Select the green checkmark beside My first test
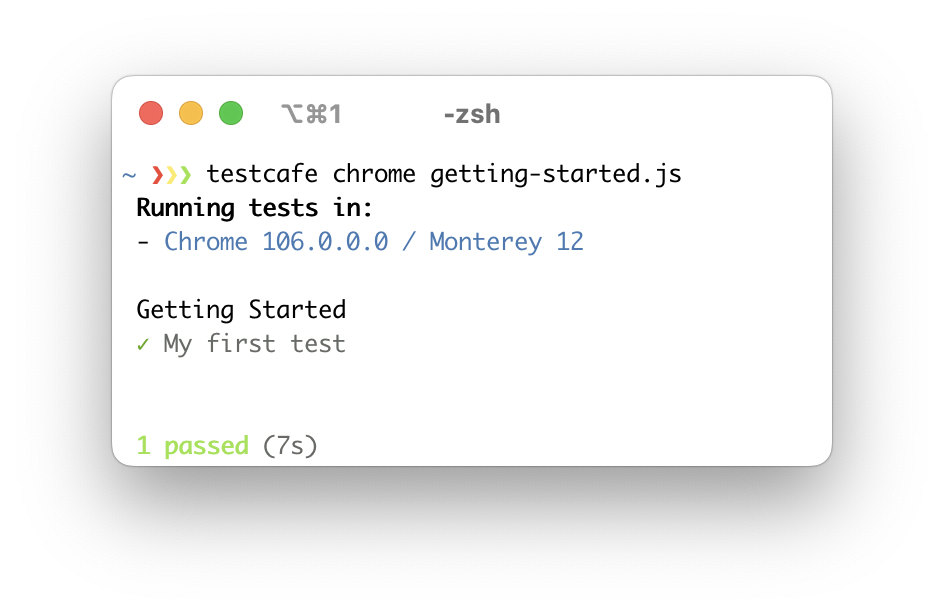This screenshot has width=944, height=614. [143, 344]
